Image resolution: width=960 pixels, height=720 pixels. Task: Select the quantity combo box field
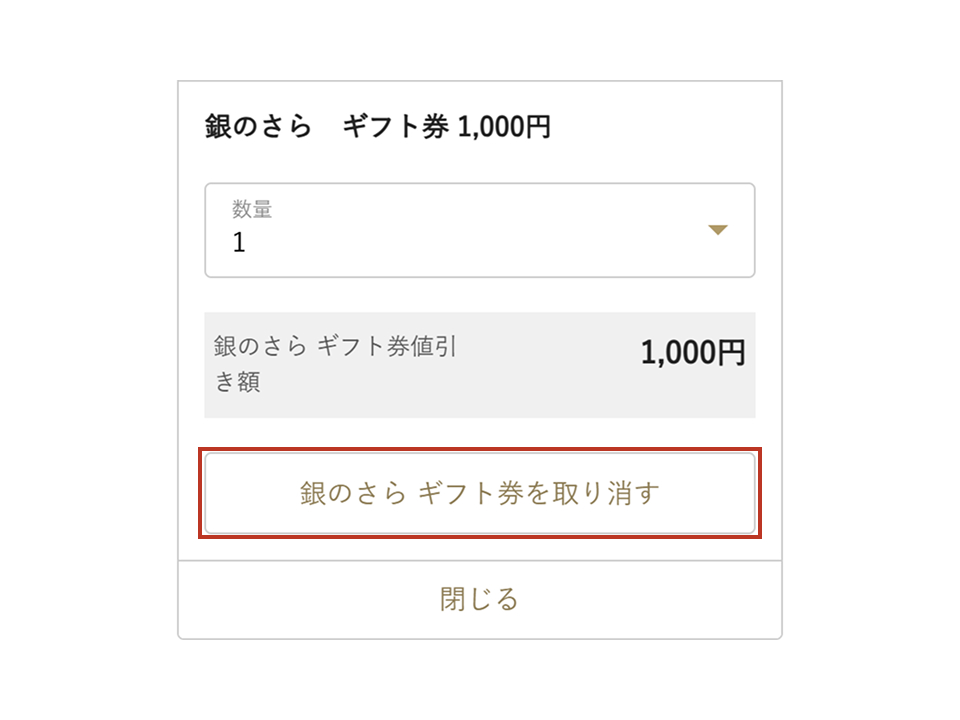480,230
